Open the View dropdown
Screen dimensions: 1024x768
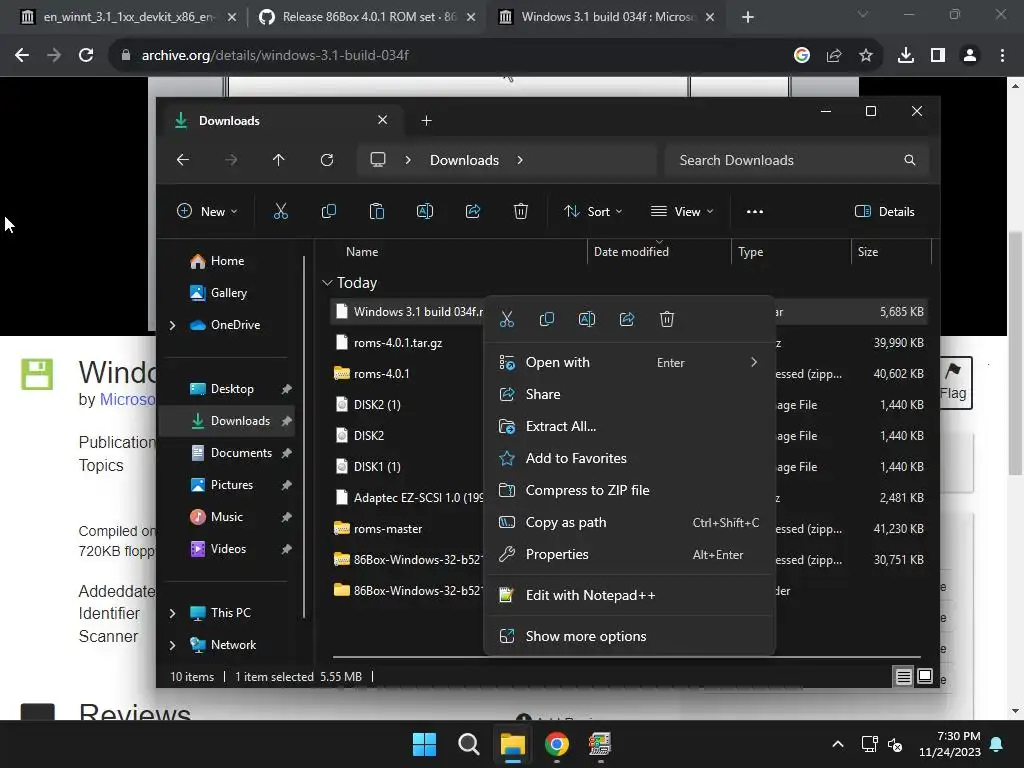click(682, 212)
